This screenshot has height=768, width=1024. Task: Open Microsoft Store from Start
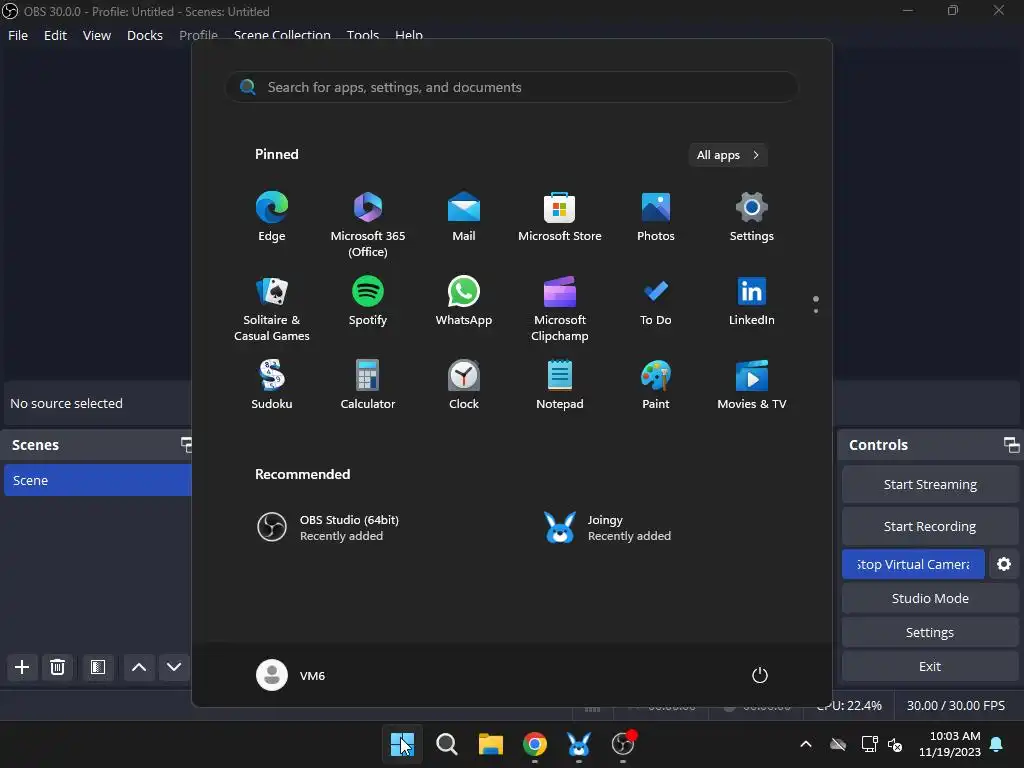click(560, 218)
